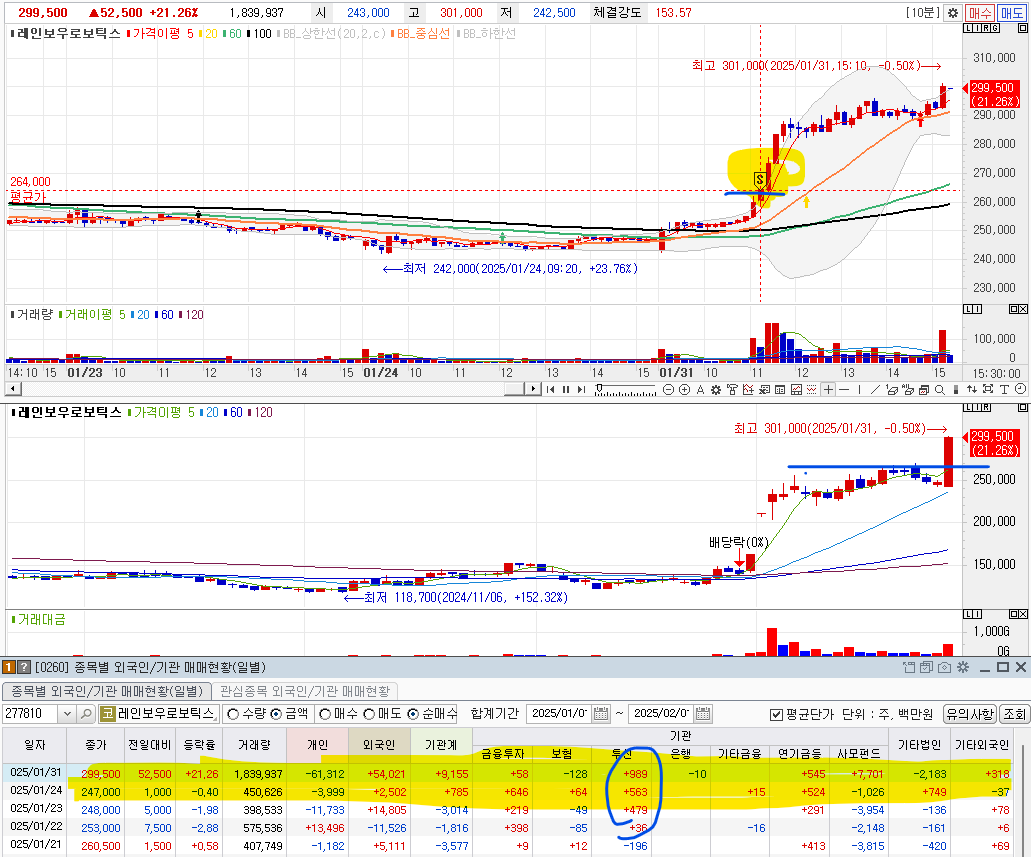Click the L button on upper chart
Image resolution: width=1031 pixels, height=857 pixels.
pyautogui.click(x=967, y=28)
